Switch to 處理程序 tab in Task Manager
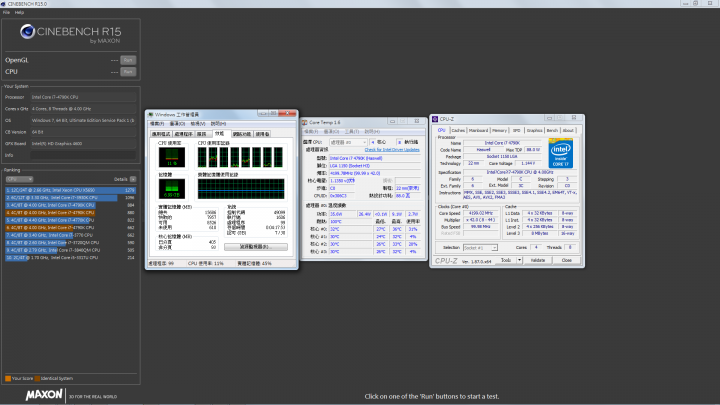This screenshot has width=720, height=405. pyautogui.click(x=183, y=134)
